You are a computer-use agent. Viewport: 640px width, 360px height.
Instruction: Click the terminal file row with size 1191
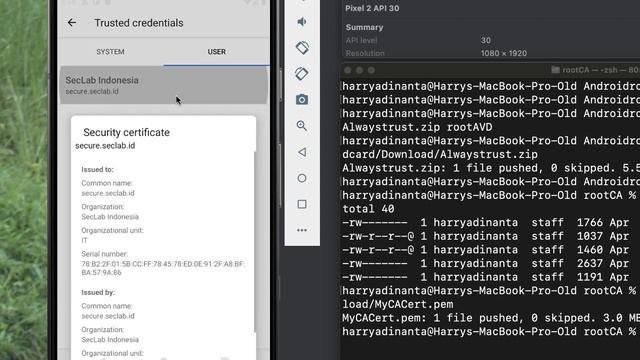[x=486, y=277]
